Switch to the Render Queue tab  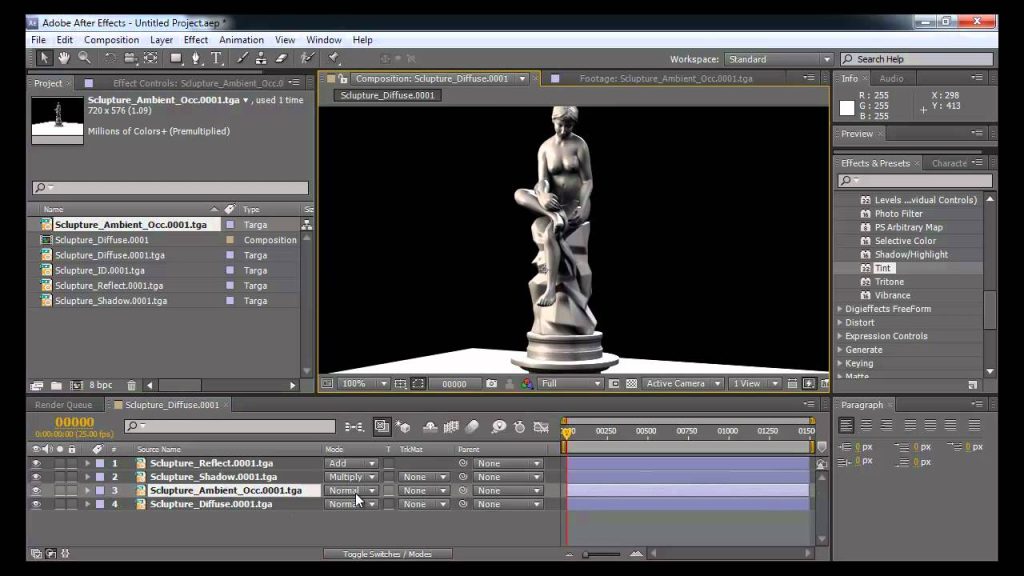pyautogui.click(x=63, y=405)
